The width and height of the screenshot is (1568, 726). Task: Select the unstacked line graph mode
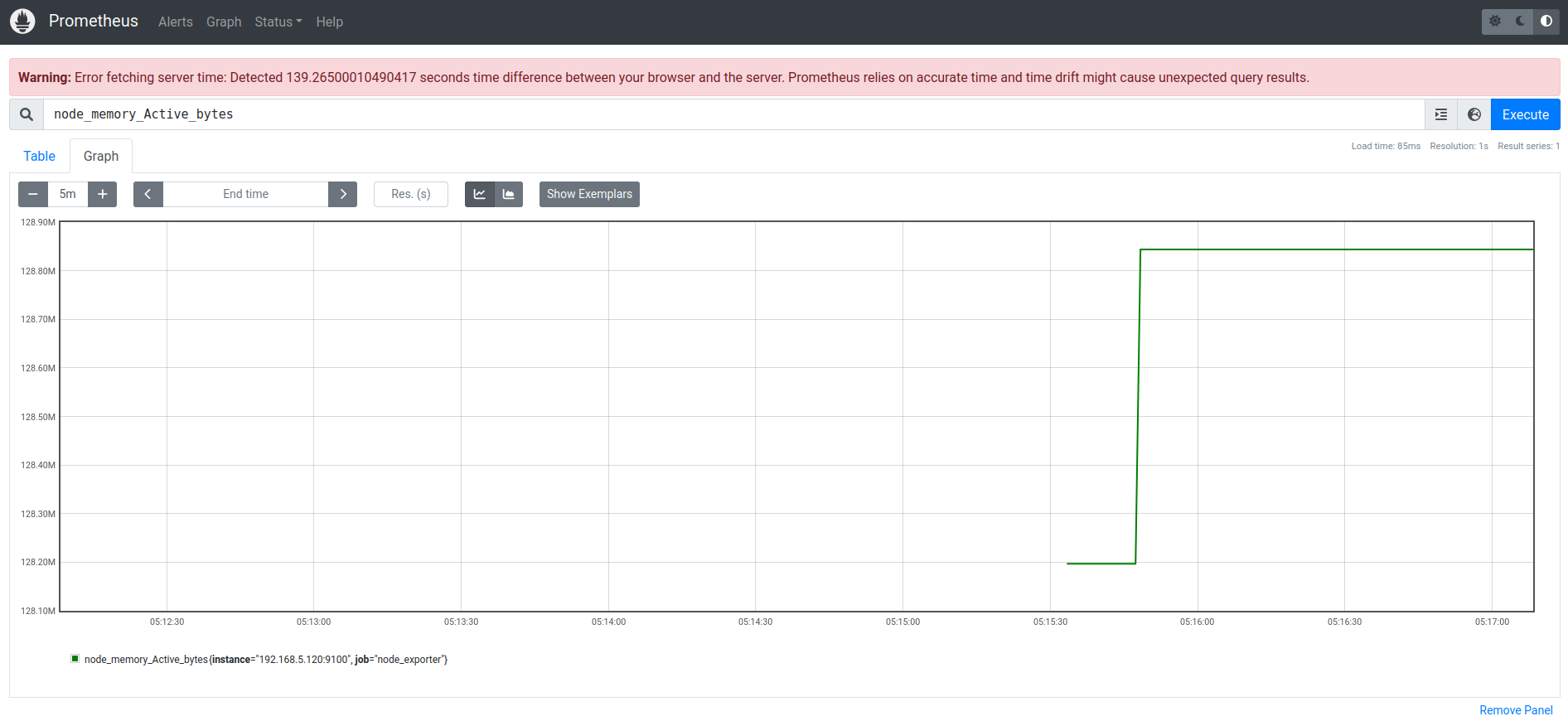479,194
